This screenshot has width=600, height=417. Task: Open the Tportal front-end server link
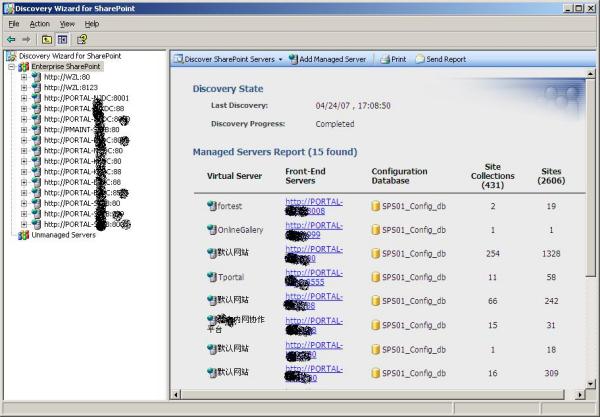click(314, 277)
